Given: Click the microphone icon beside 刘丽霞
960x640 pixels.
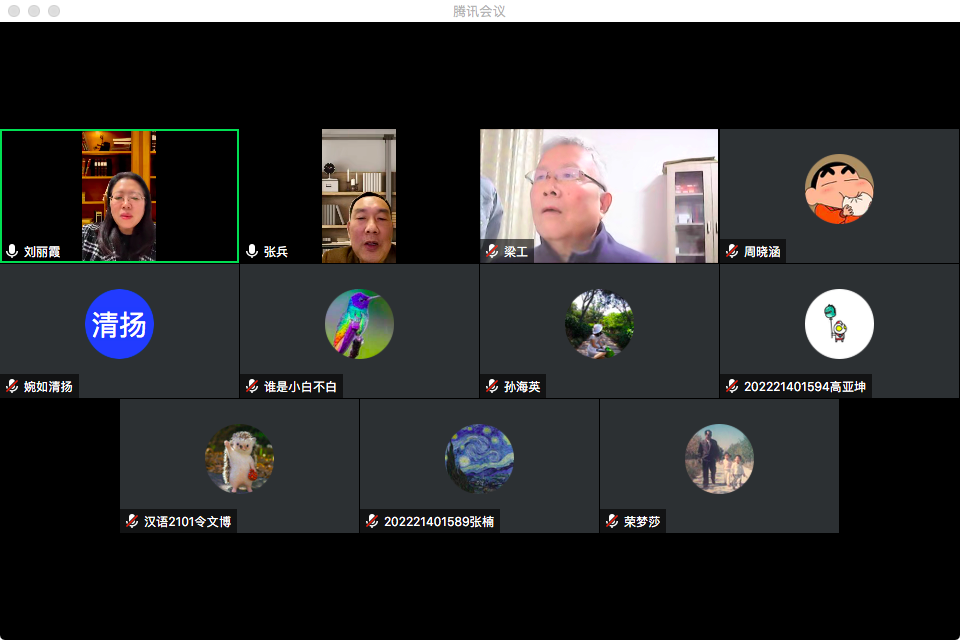Looking at the screenshot, I should point(12,252).
